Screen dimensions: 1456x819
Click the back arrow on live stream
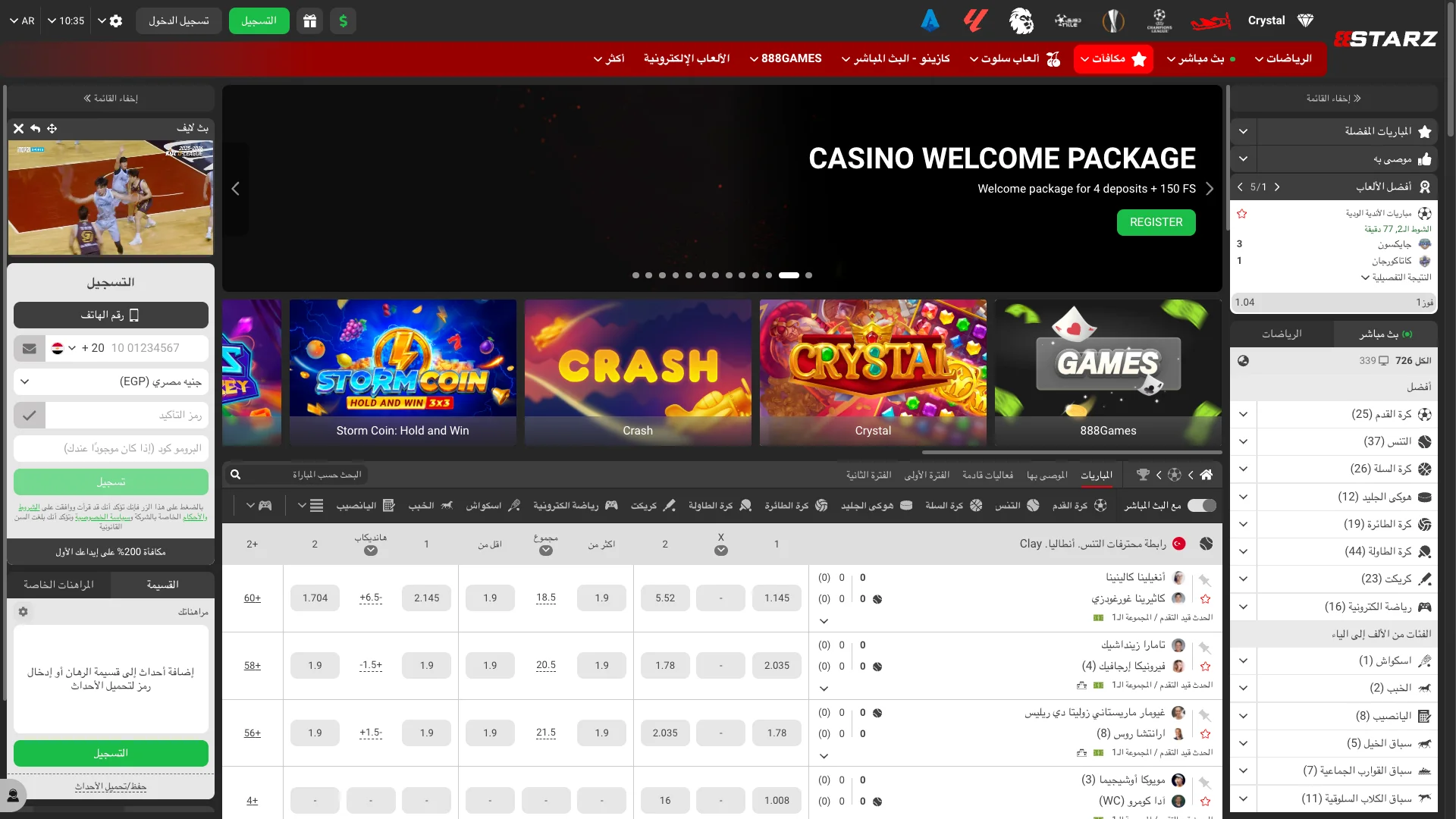click(36, 129)
